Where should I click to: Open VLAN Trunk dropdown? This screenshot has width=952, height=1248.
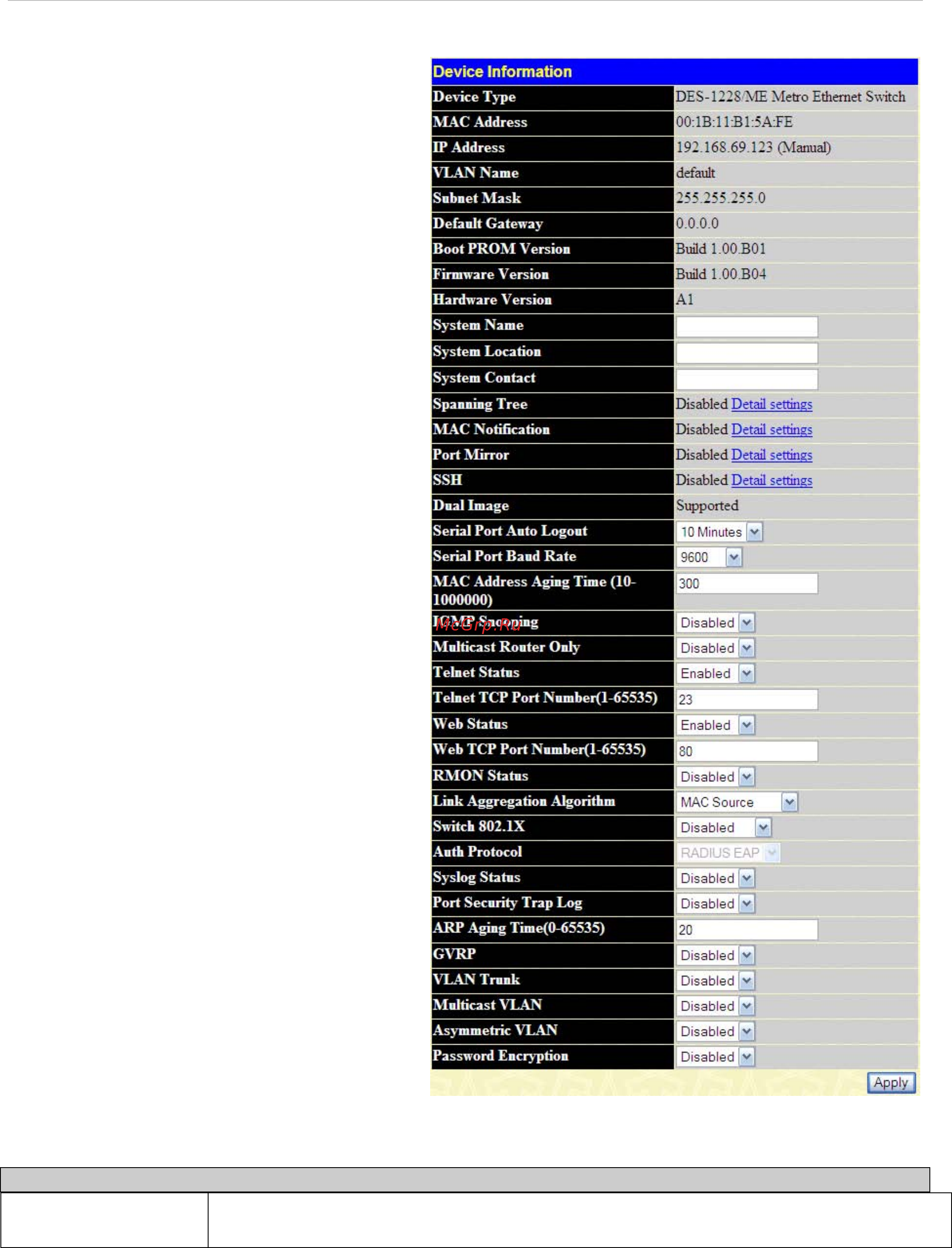point(715,980)
